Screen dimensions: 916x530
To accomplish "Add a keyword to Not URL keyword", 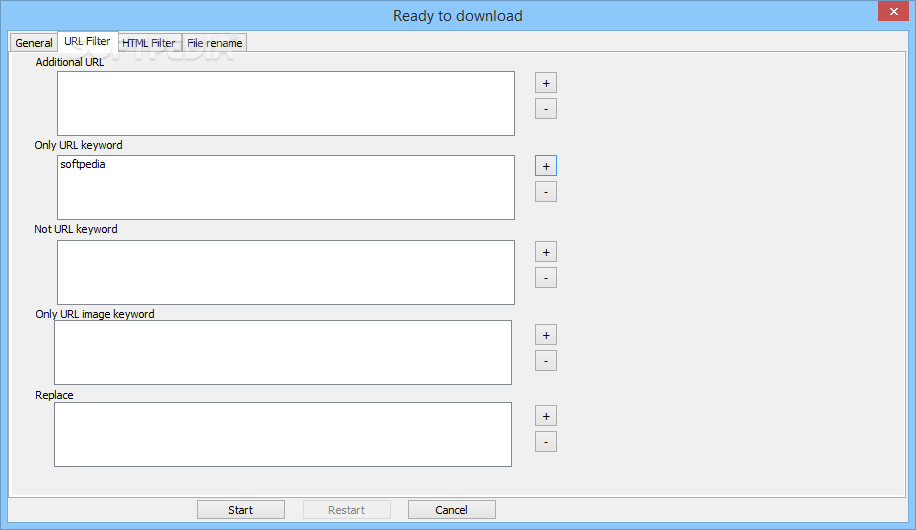I will (x=546, y=252).
